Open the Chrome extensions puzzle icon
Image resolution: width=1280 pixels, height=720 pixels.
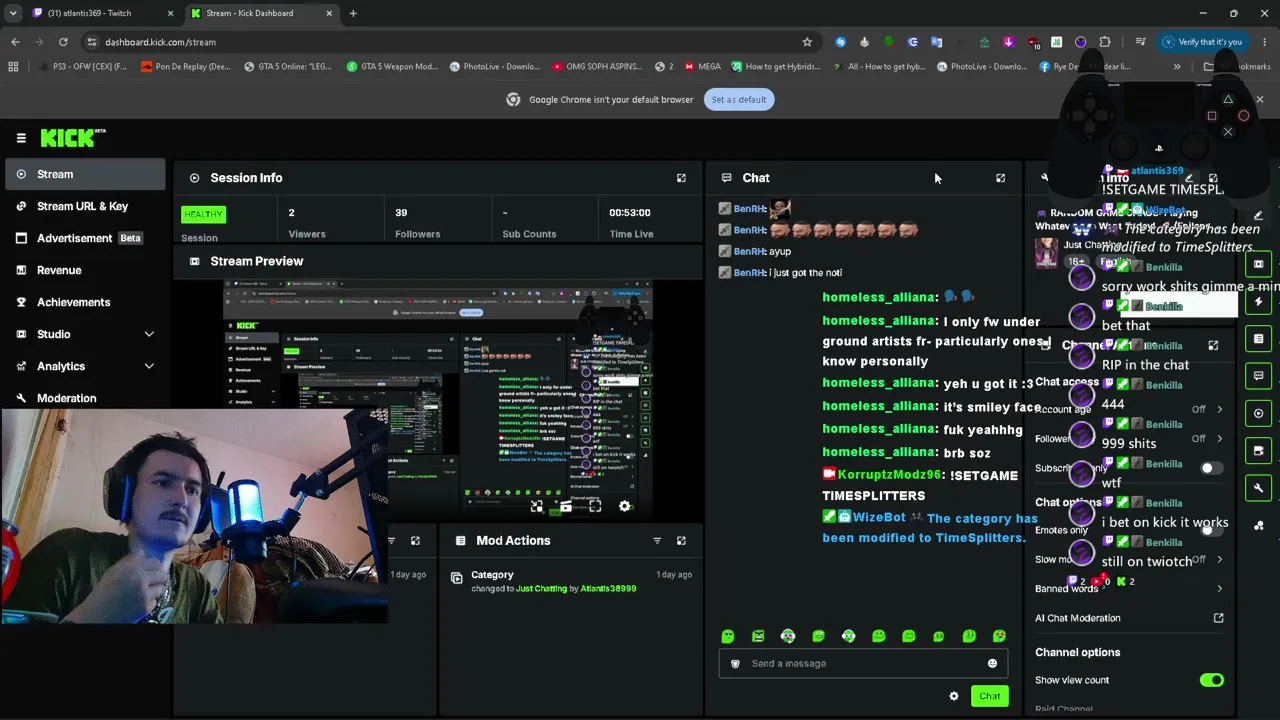[1105, 42]
